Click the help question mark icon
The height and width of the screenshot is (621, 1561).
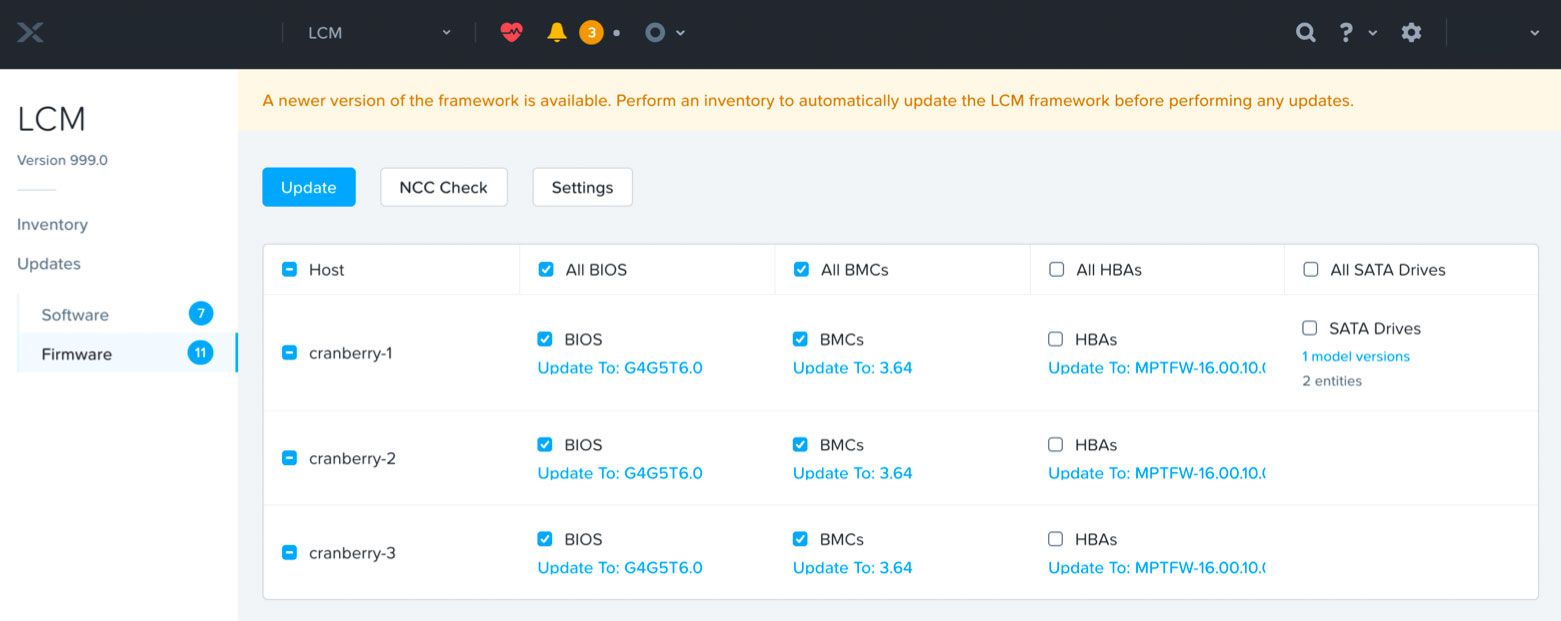[1344, 32]
